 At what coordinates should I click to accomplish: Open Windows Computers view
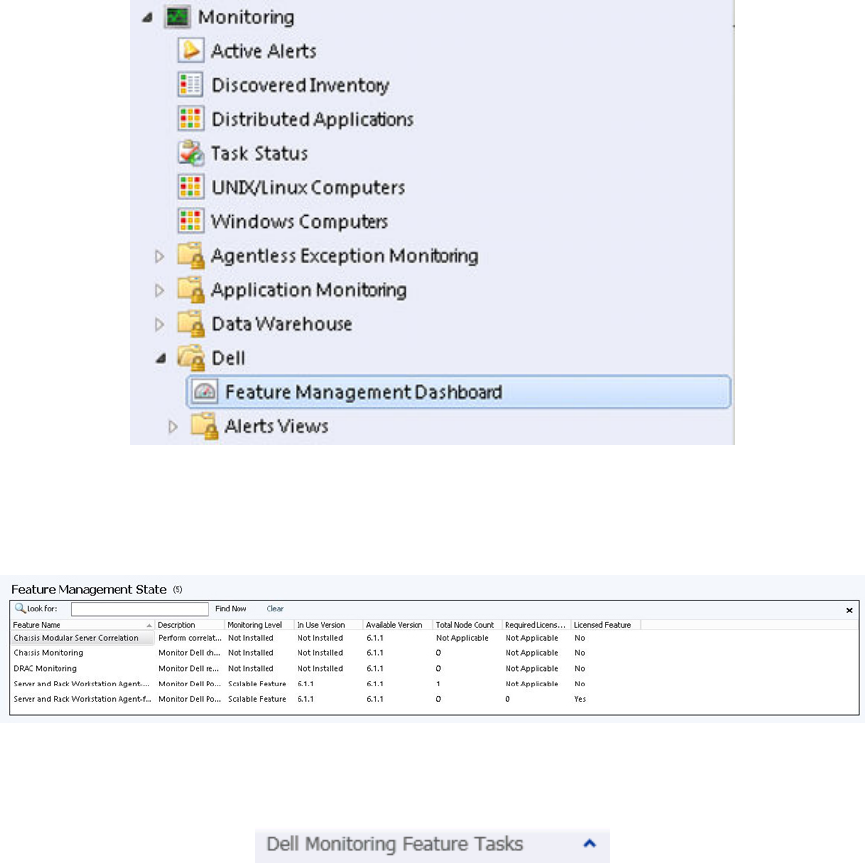[300, 221]
